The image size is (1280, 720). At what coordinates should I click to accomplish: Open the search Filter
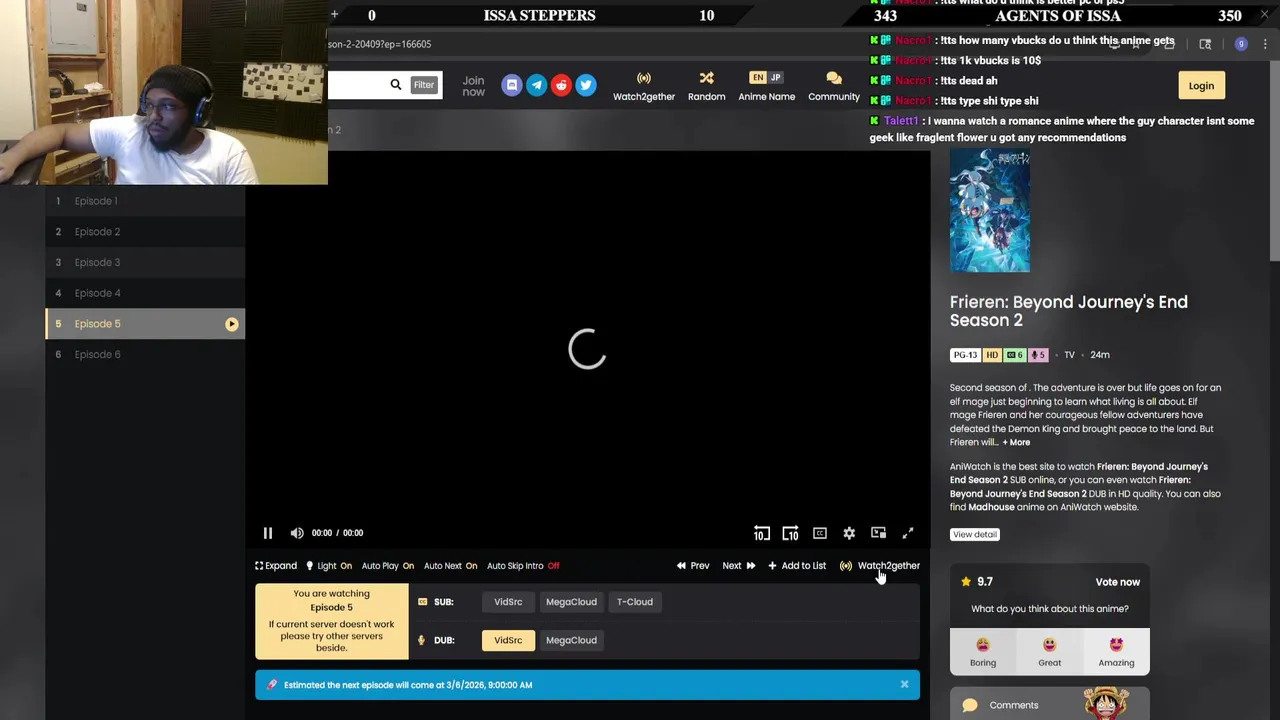coord(424,85)
